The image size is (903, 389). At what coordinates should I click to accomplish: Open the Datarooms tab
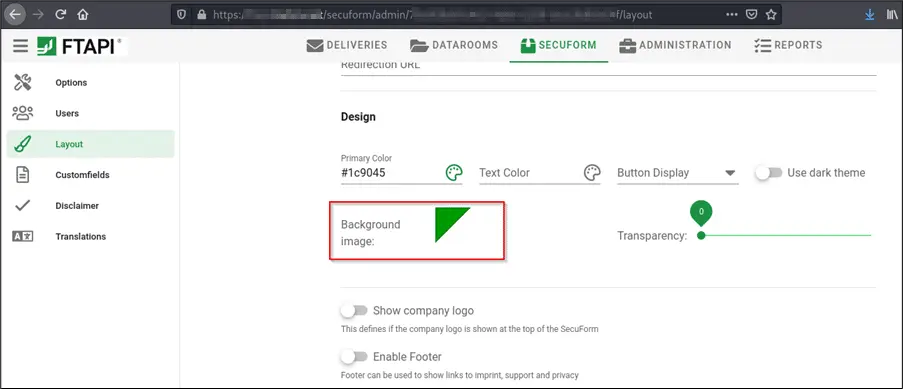pyautogui.click(x=453, y=45)
